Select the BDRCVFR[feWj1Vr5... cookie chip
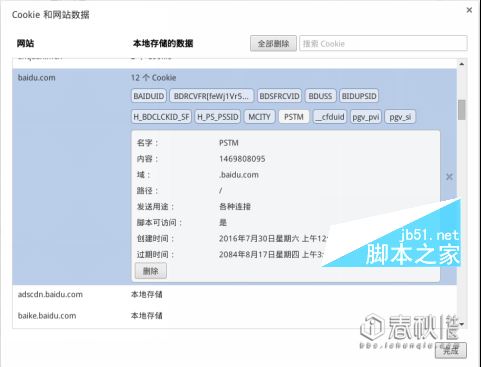The height and width of the screenshot is (367, 481). 211,96
